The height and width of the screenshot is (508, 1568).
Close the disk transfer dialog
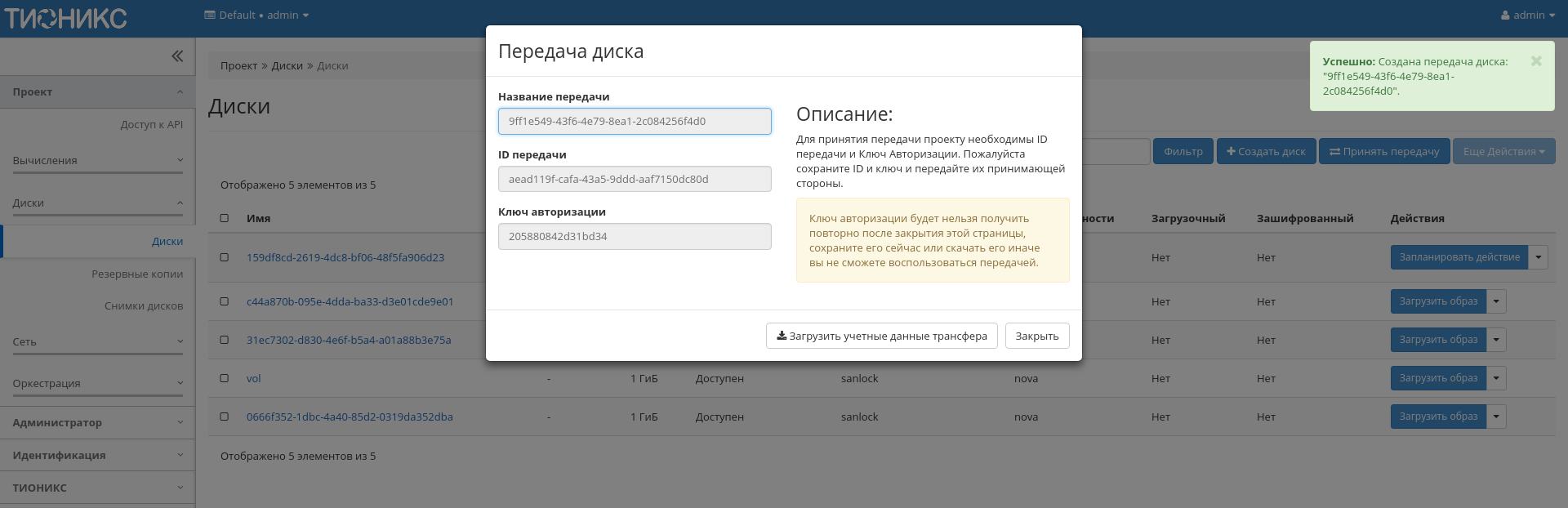pos(1036,336)
